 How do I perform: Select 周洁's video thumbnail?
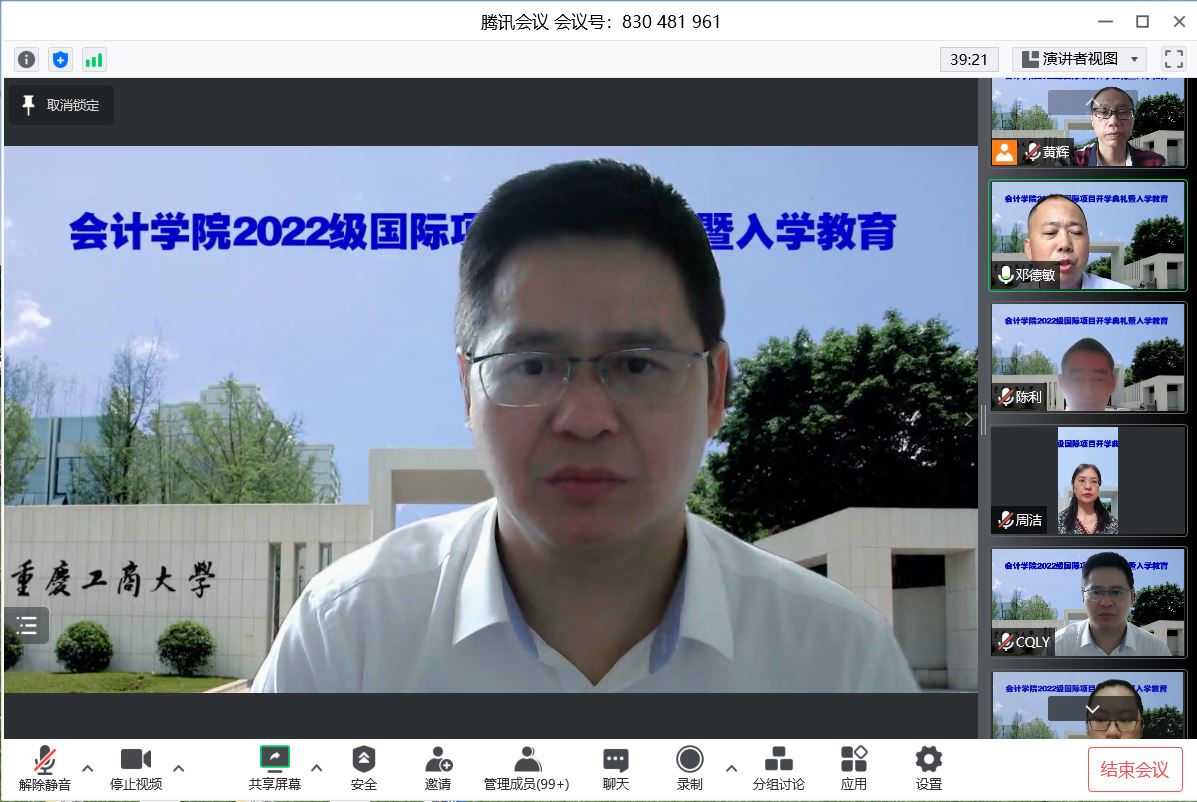[x=1088, y=481]
